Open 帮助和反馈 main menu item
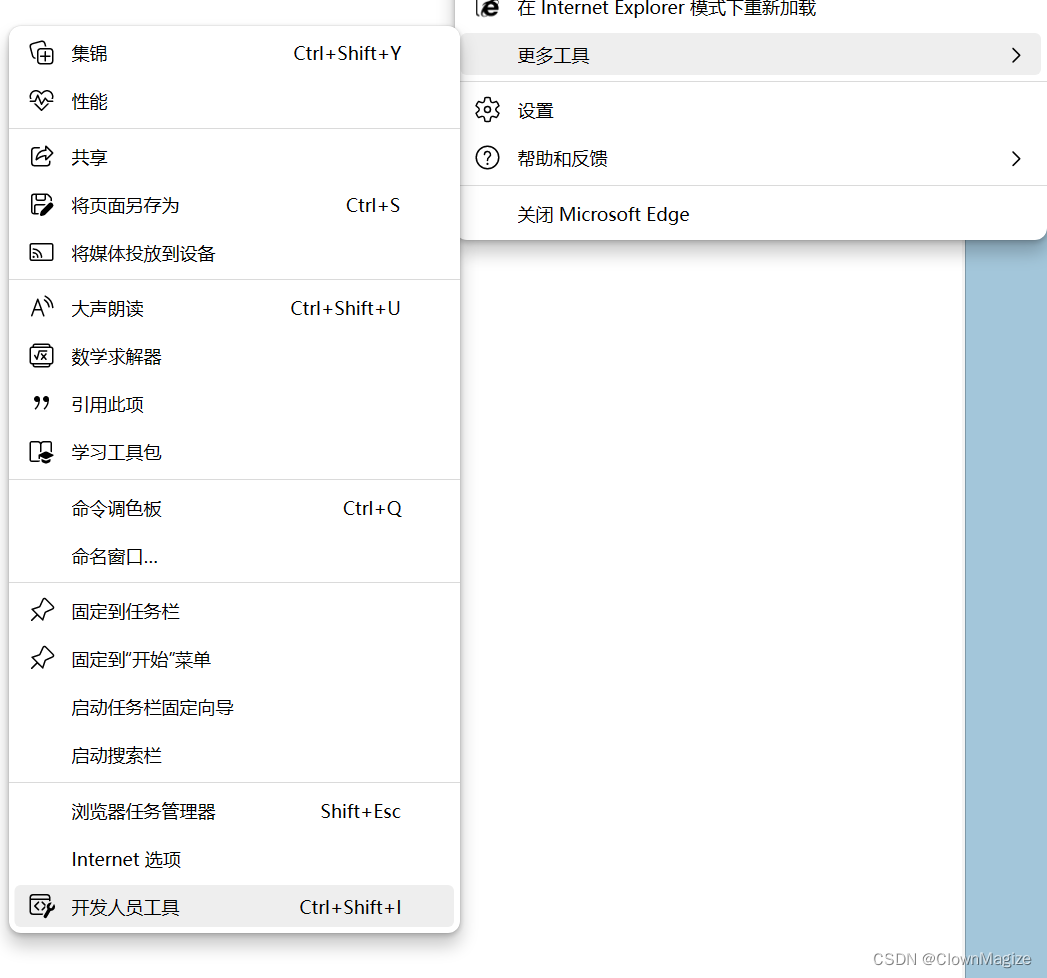 pyautogui.click(x=753, y=159)
